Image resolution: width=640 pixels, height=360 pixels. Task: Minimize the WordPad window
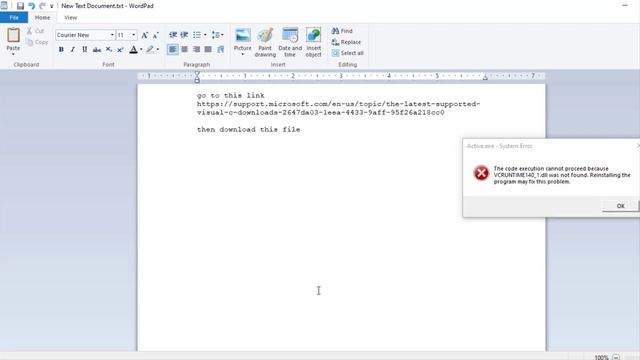pos(625,6)
